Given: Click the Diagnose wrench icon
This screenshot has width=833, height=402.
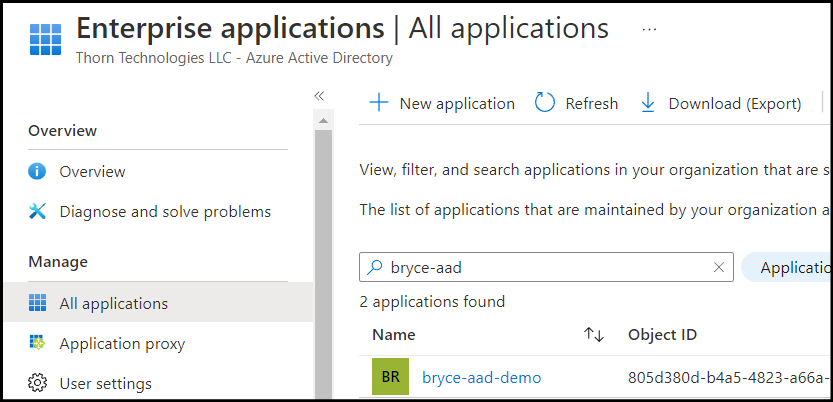Looking at the screenshot, I should [x=37, y=212].
